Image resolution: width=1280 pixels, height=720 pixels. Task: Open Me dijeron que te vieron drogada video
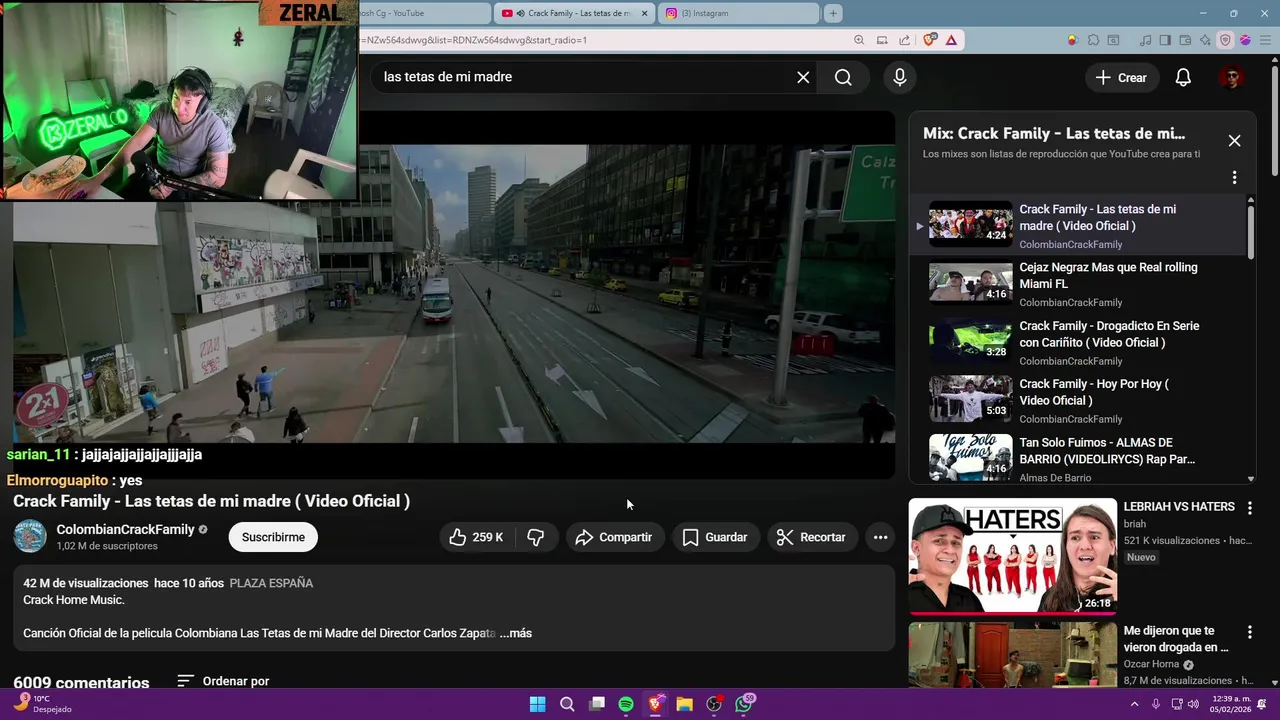(x=1012, y=655)
